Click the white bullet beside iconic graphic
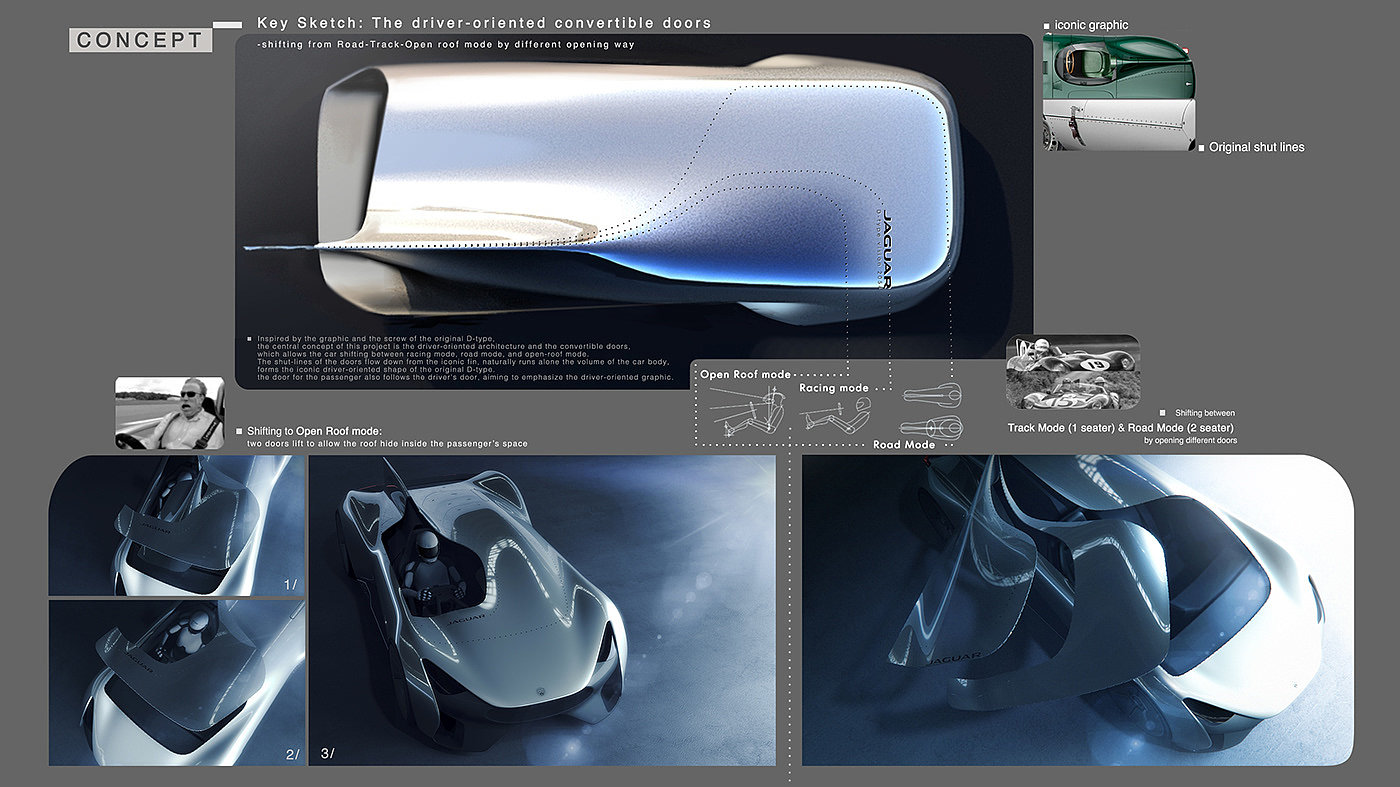Viewport: 1400px width, 787px height. click(x=1047, y=25)
